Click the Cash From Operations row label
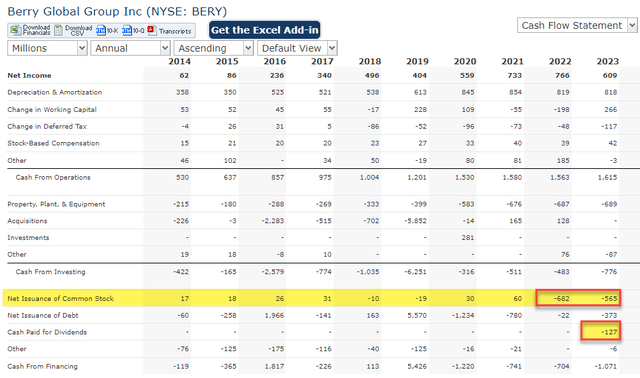The width and height of the screenshot is (640, 378). [53, 177]
